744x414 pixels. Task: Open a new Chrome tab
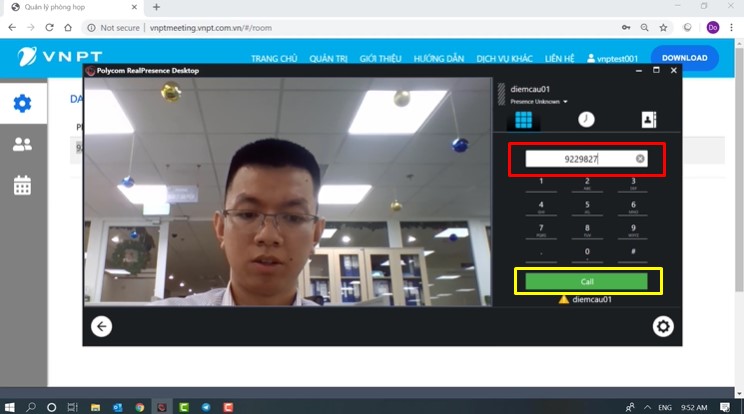point(156,7)
